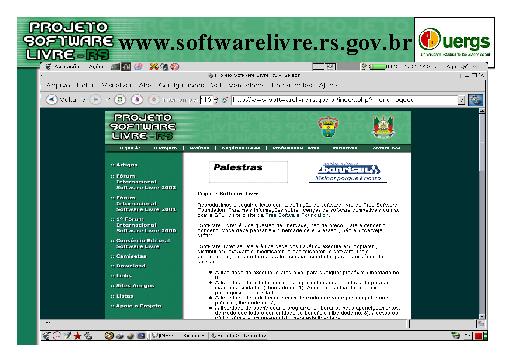Click inside the URL address field
This screenshot has height=362, width=512.
coord(345,100)
